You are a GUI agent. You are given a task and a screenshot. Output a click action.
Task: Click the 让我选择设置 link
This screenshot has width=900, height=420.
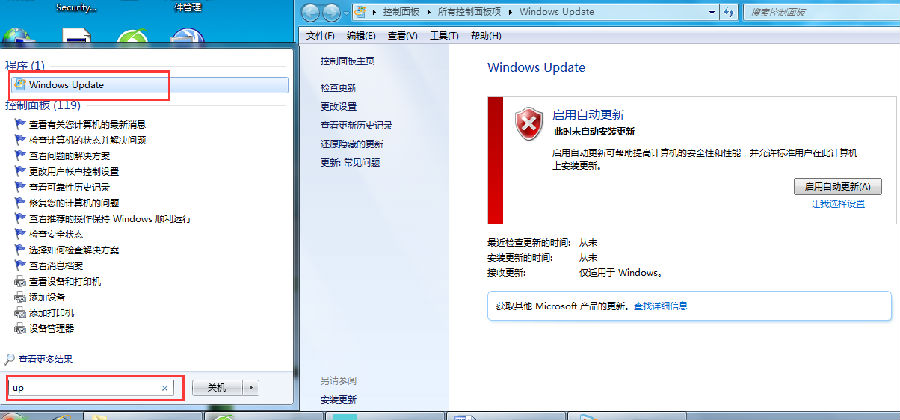(838, 204)
